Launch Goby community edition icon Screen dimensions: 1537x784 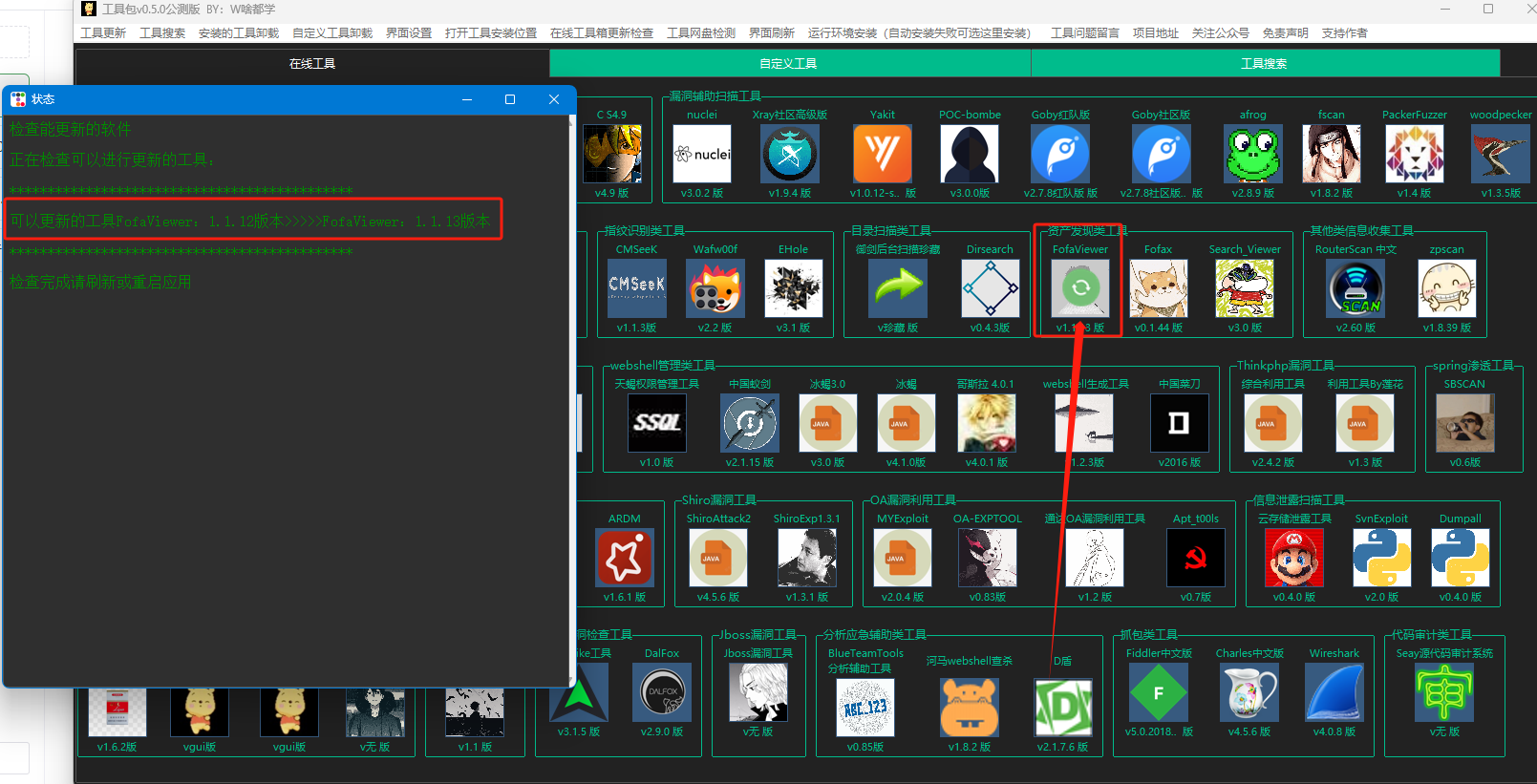pyautogui.click(x=1162, y=154)
